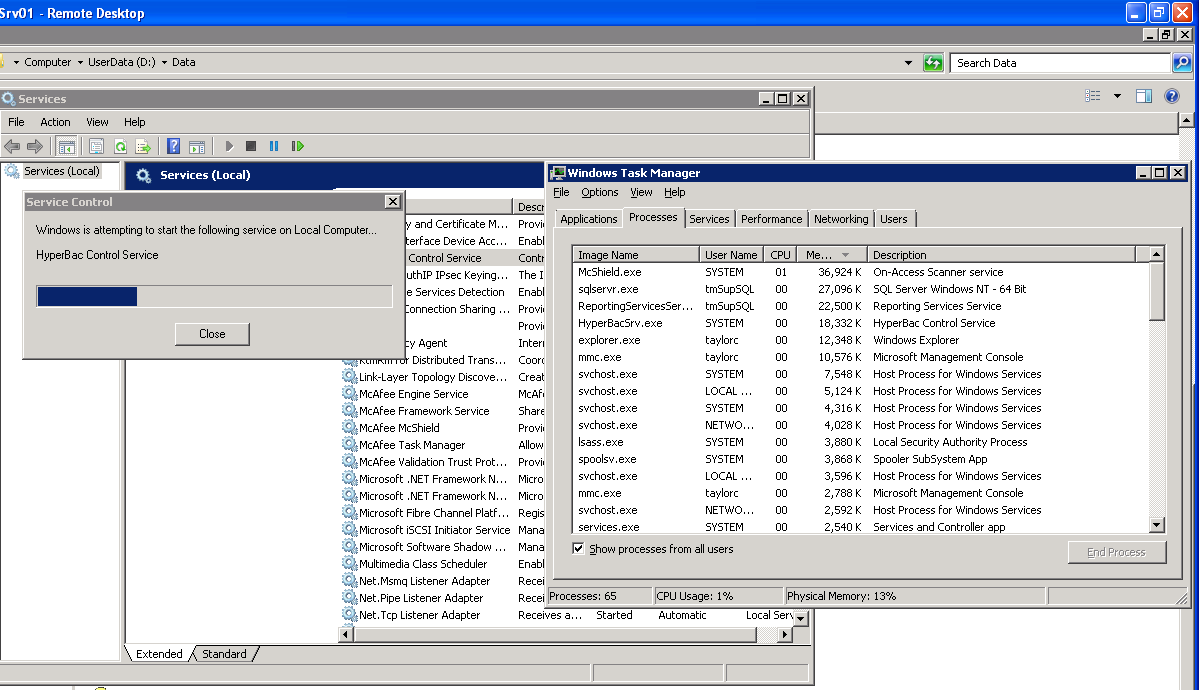
Task: Open the Action menu in Services
Action: (x=55, y=122)
